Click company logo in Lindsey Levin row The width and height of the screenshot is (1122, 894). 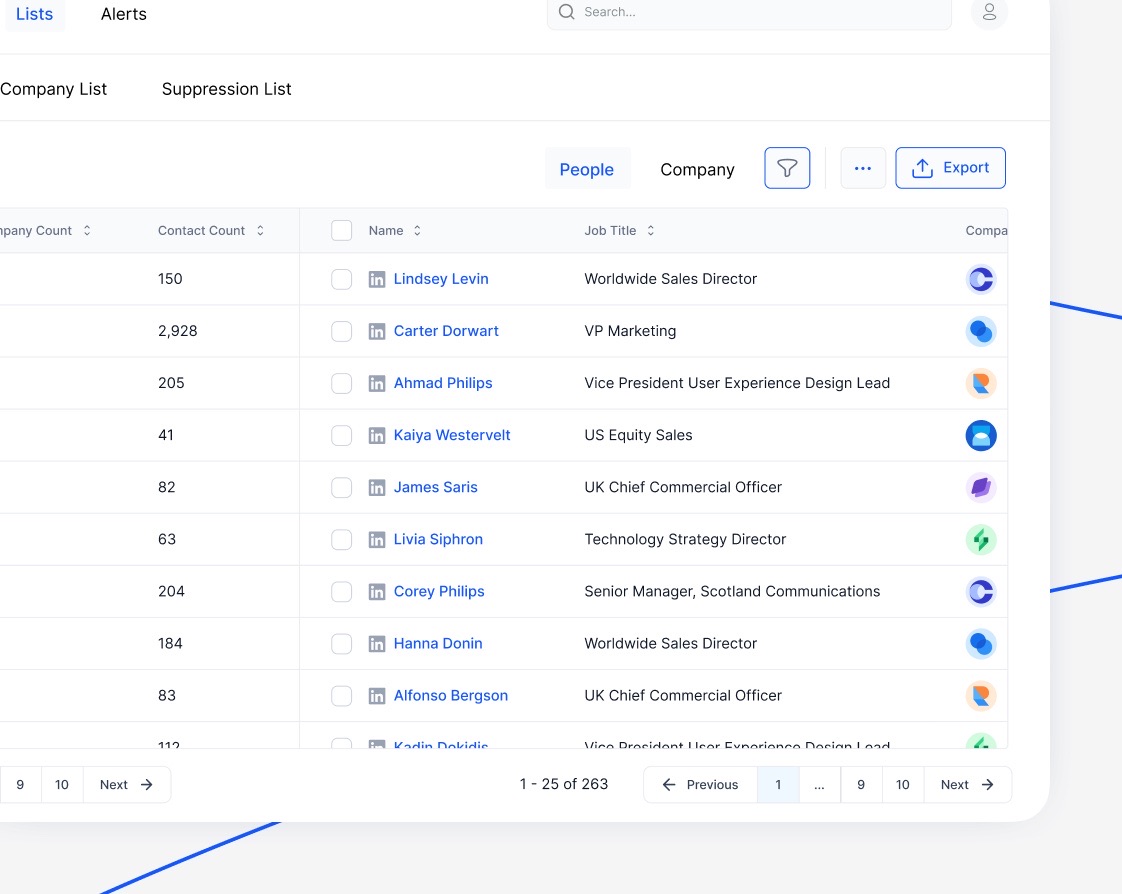pos(981,279)
